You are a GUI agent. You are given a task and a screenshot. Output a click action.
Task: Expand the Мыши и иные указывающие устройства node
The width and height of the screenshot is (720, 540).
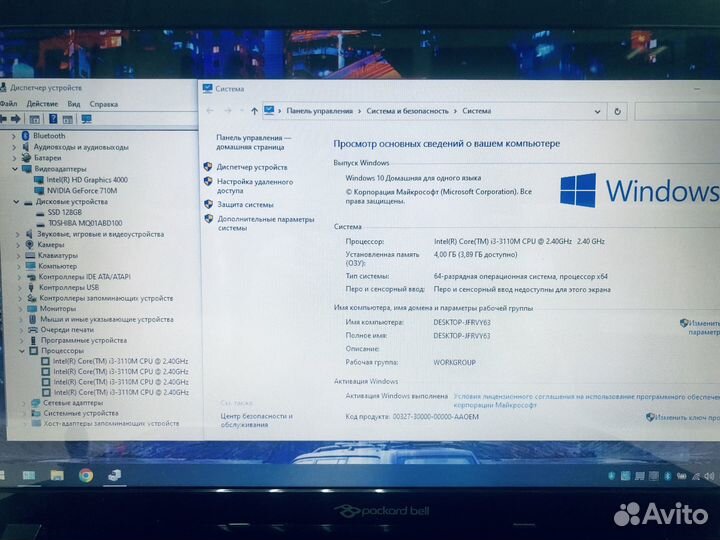(21, 319)
